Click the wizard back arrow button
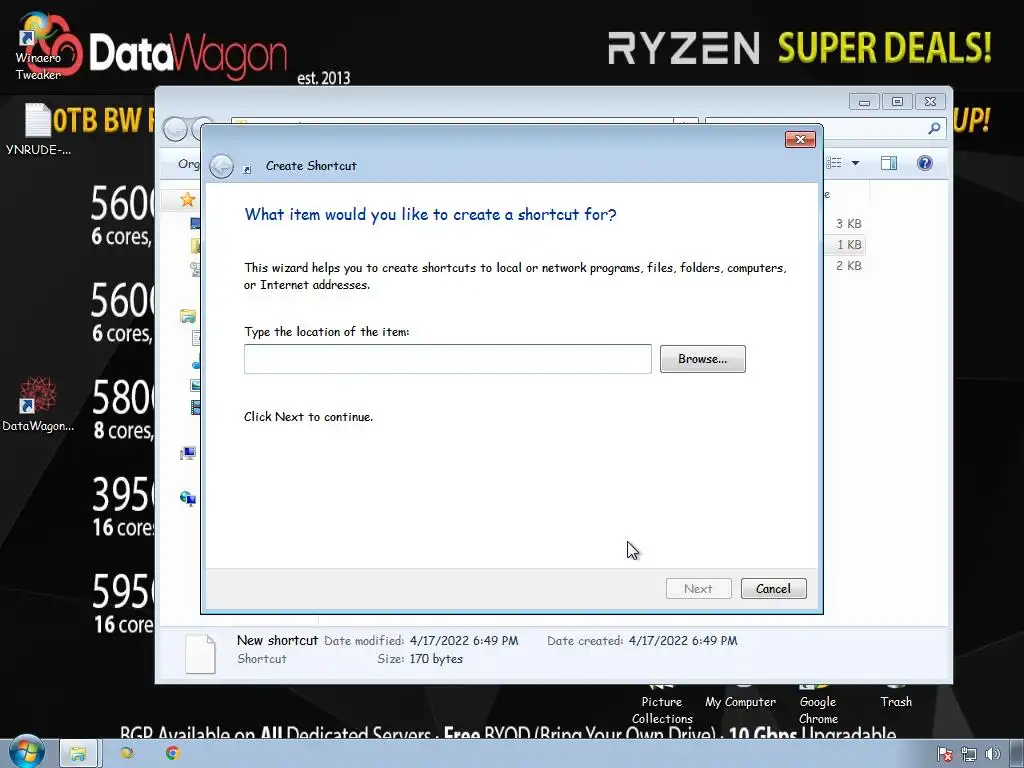This screenshot has width=1024, height=768. point(221,166)
